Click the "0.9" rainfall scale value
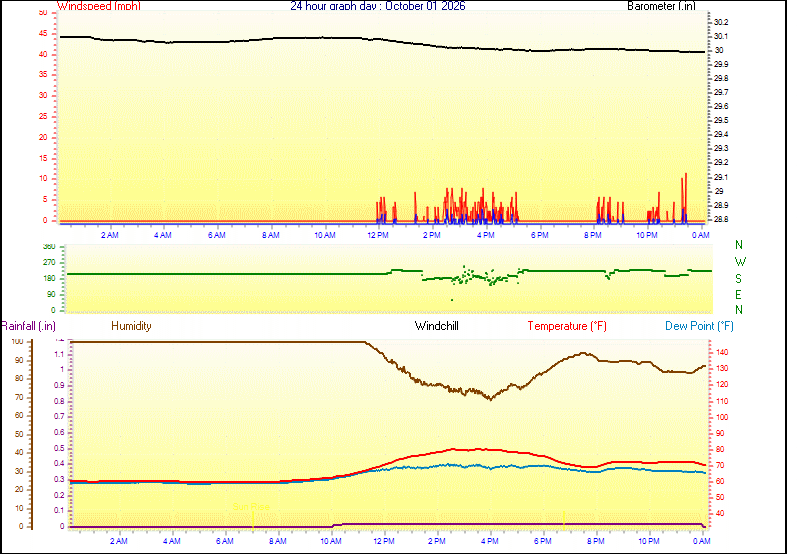798x554 pixels. pos(60,386)
